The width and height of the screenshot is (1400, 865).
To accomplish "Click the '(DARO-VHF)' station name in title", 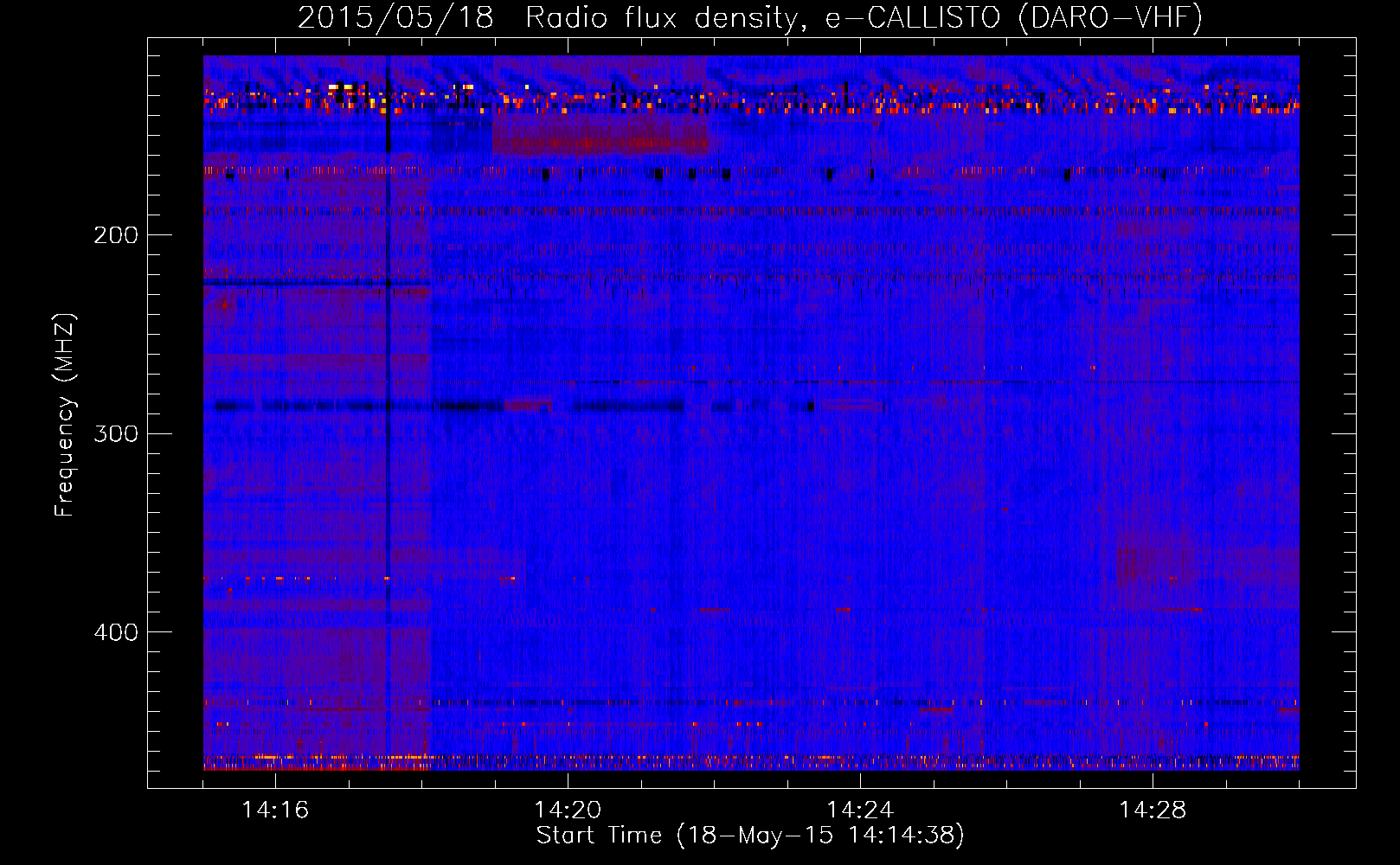I will click(1110, 17).
